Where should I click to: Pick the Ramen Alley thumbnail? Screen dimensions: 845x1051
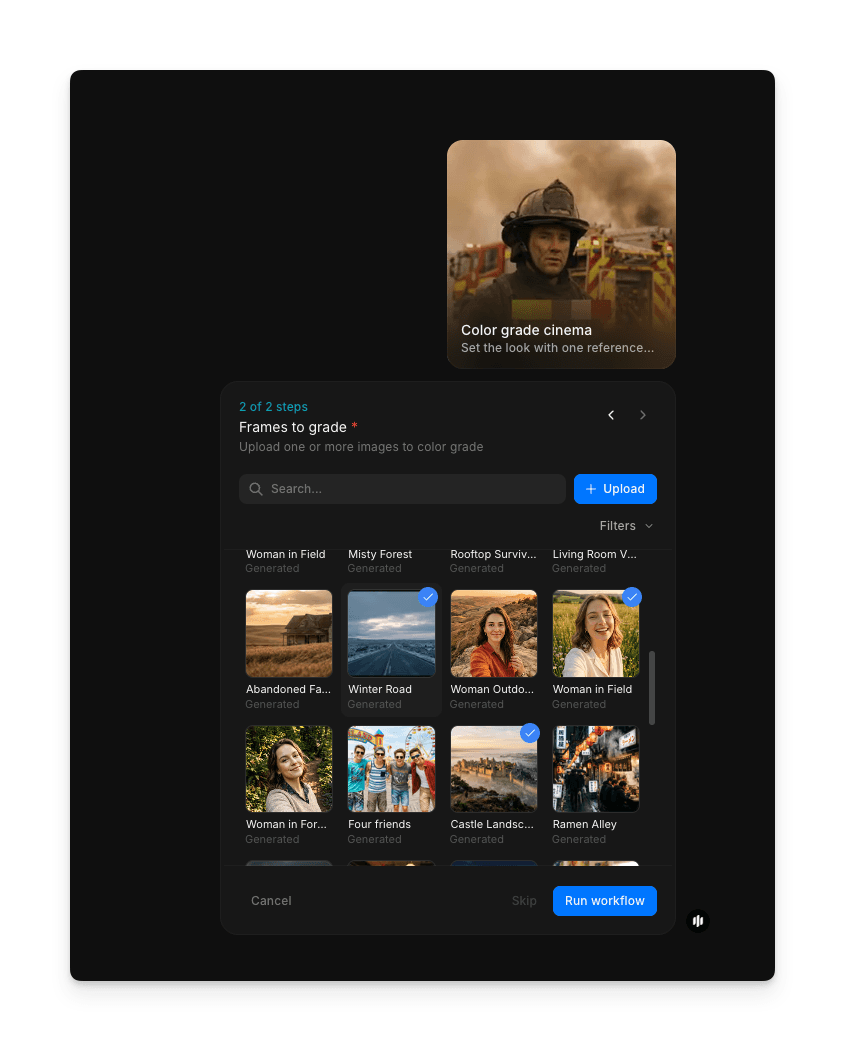[x=596, y=769]
